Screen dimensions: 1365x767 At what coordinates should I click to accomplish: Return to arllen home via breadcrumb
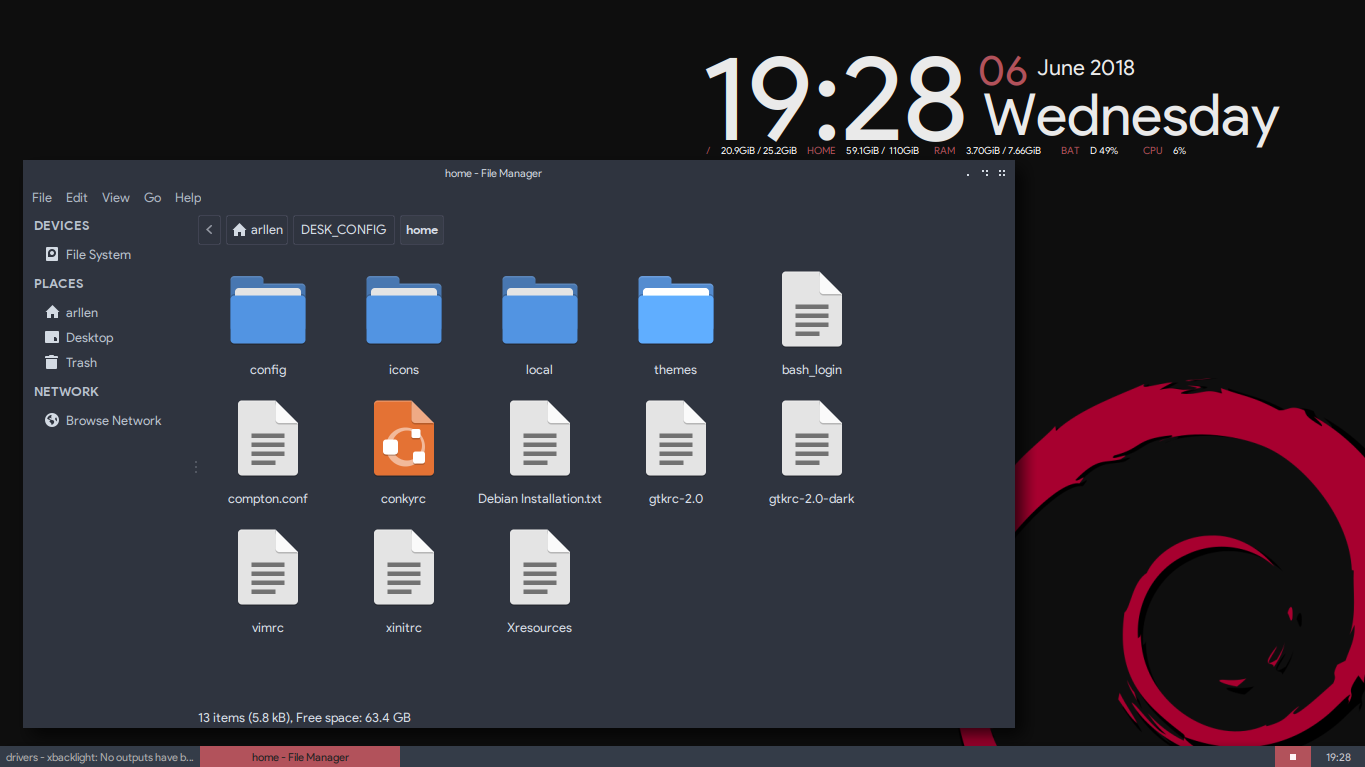[257, 230]
